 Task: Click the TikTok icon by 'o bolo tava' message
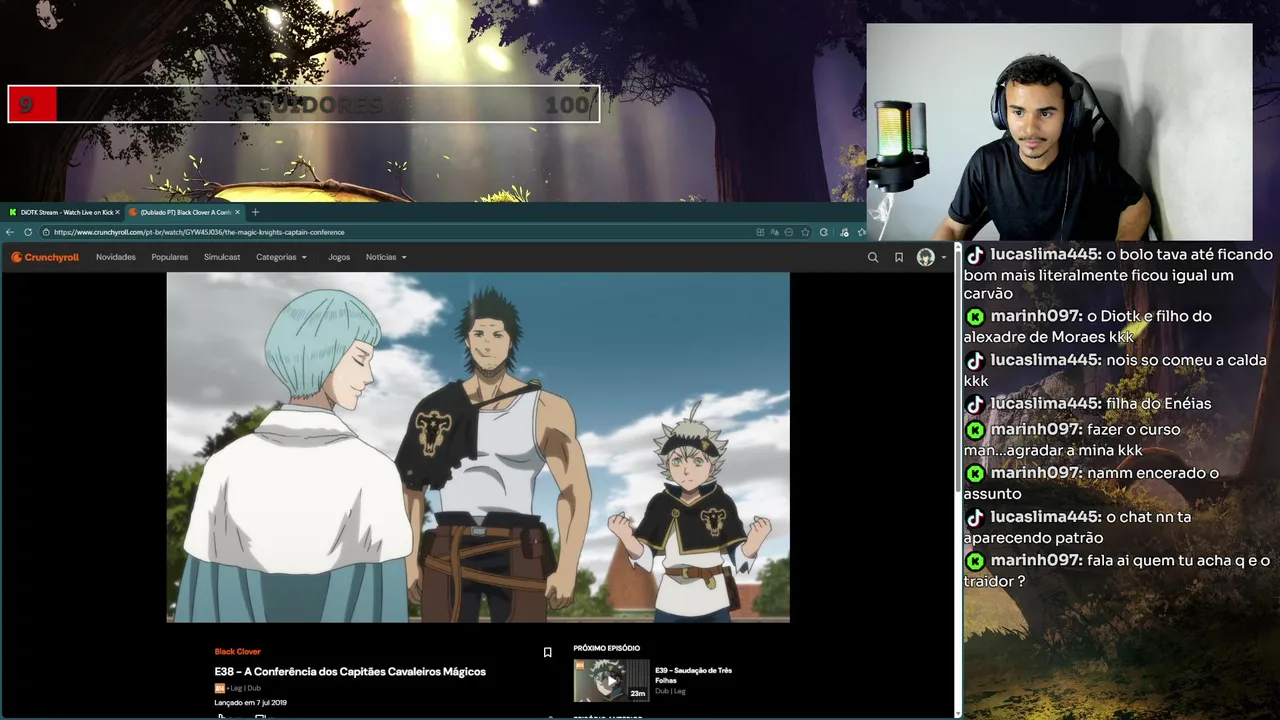pos(975,255)
